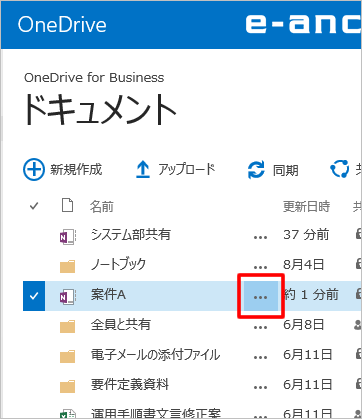Click the 37 分前 modified time

pos(306,235)
